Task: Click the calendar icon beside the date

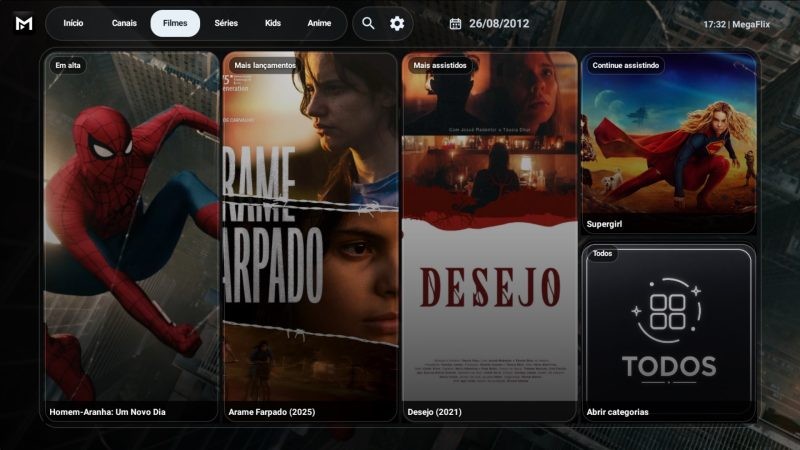Action: pos(455,24)
